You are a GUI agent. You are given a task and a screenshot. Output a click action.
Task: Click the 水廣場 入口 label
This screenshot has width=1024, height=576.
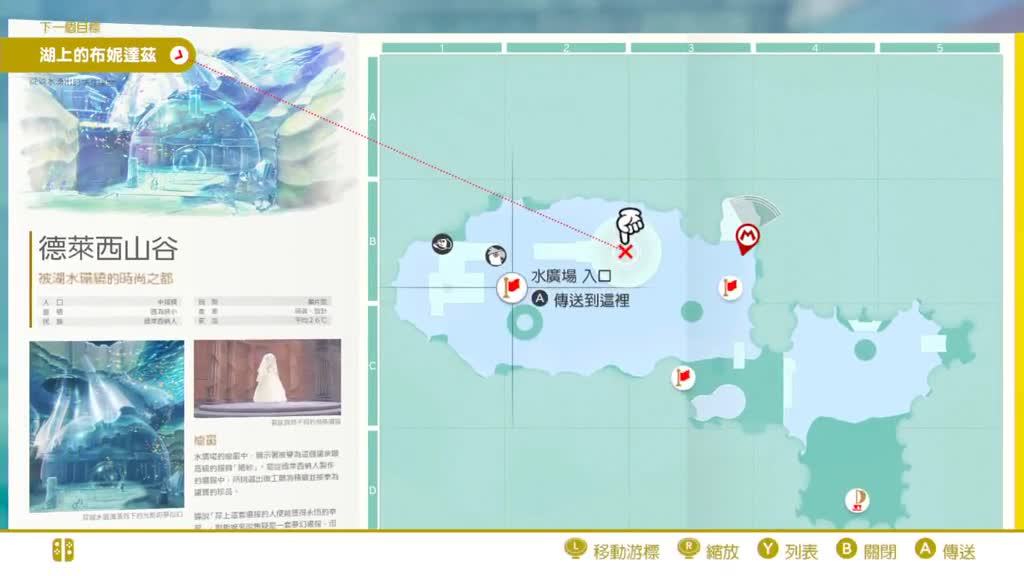[571, 276]
